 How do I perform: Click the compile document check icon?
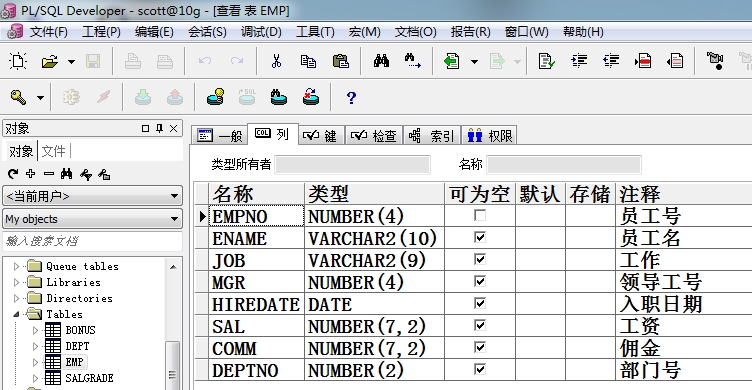[x=546, y=61]
